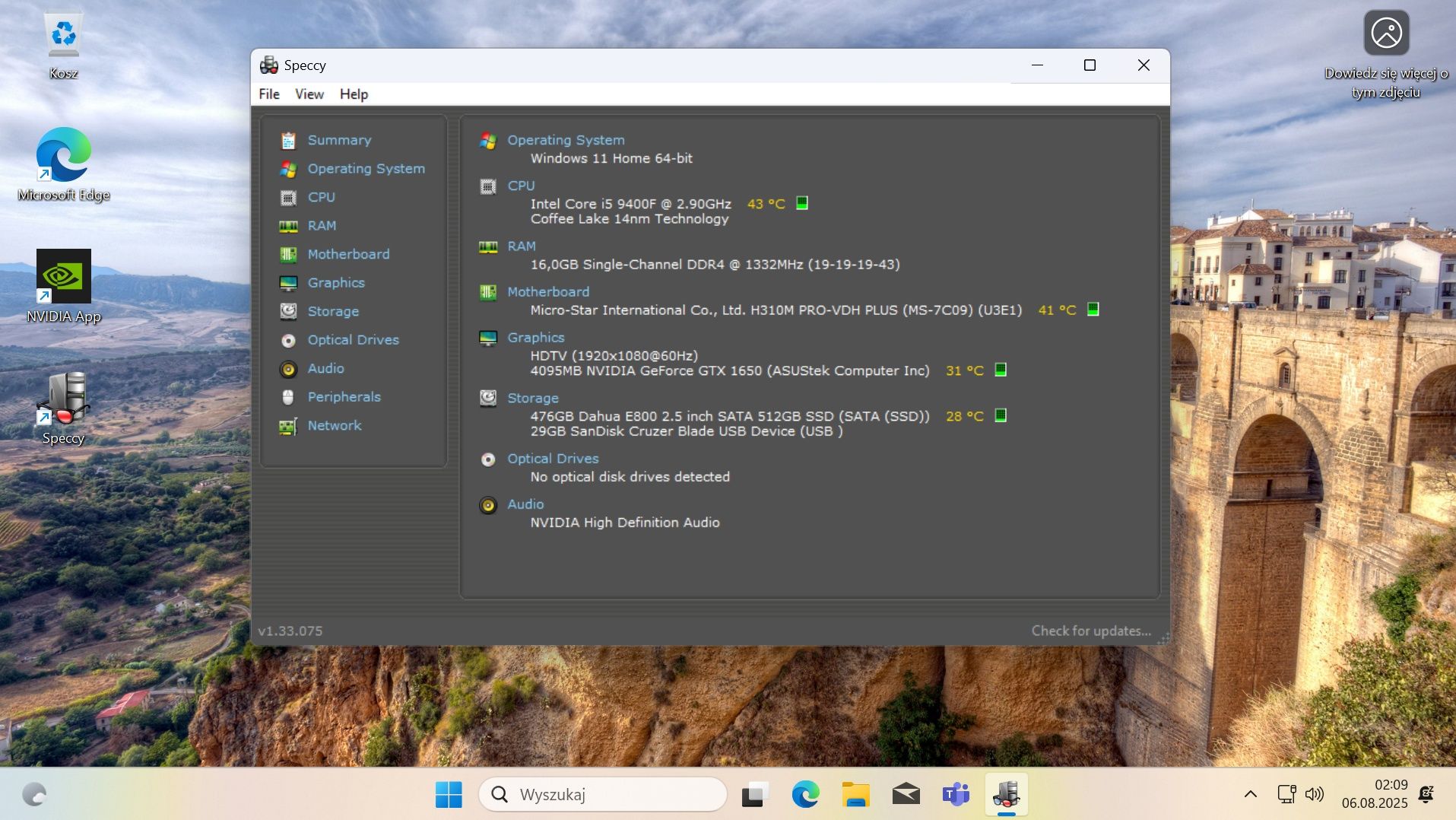Click the Speccy title bar app icon
This screenshot has height=820, width=1456.
click(x=268, y=65)
